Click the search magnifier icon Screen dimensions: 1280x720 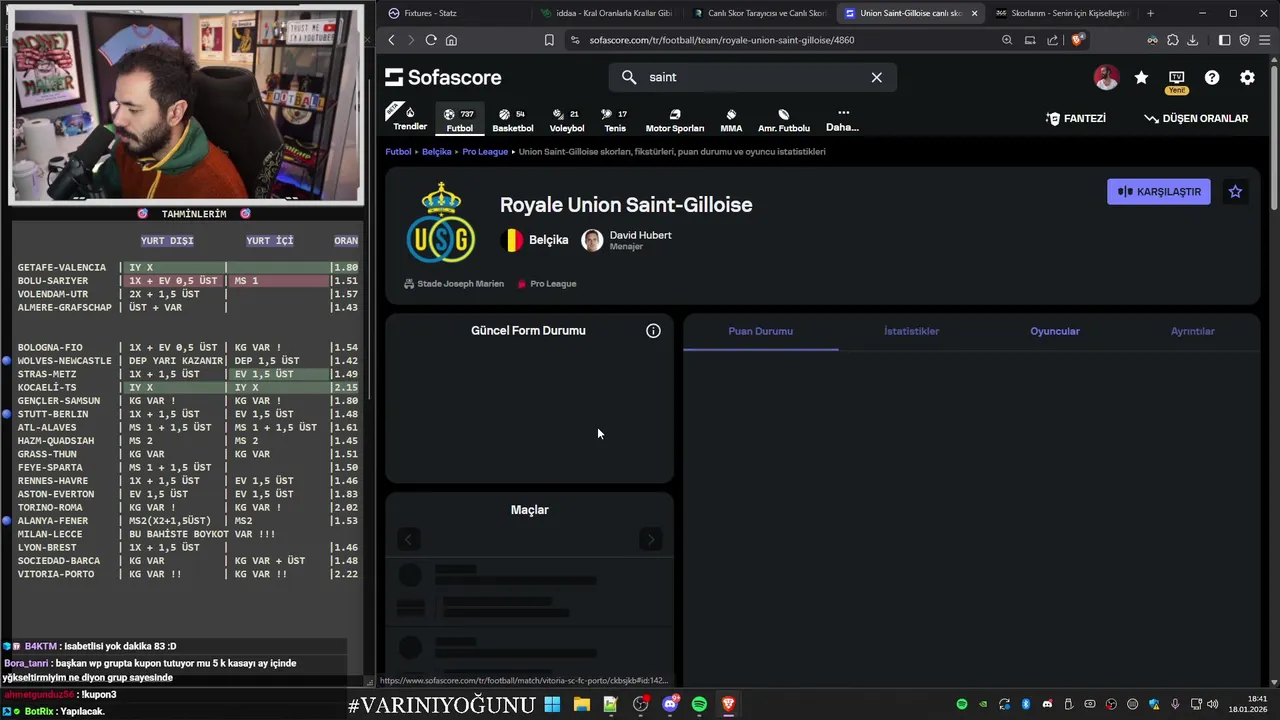click(629, 77)
